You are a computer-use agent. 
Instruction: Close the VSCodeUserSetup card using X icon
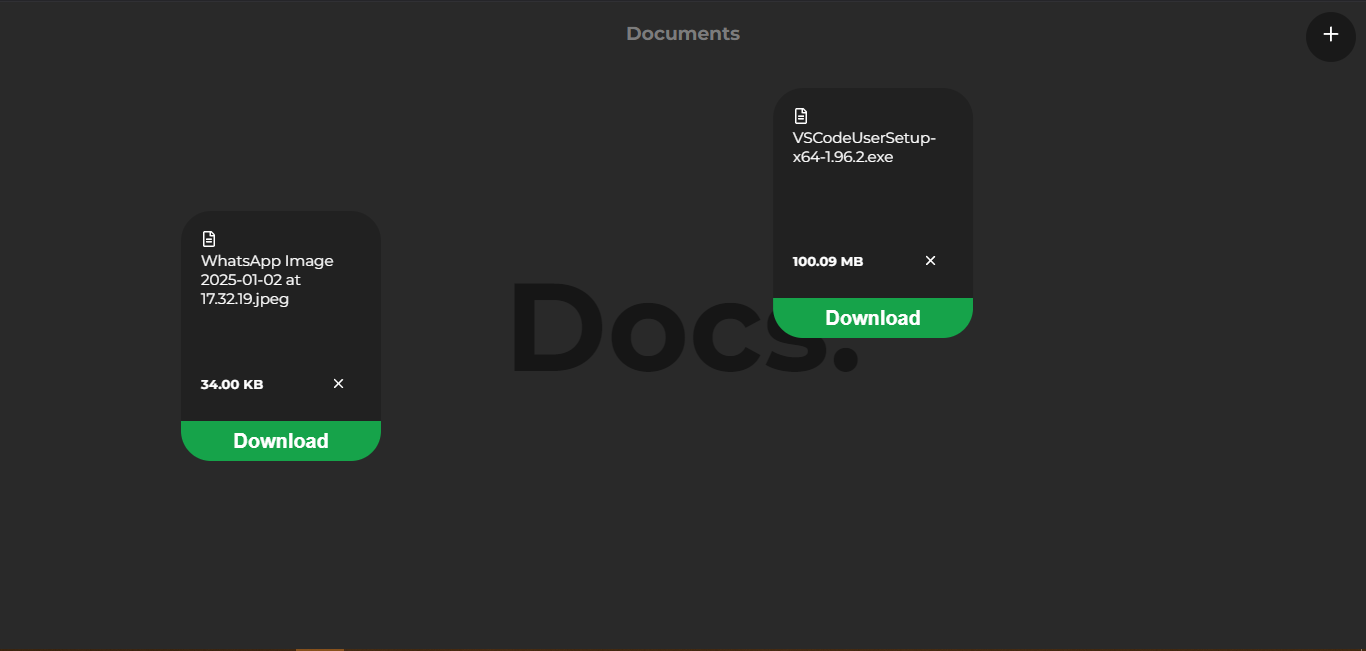(930, 261)
